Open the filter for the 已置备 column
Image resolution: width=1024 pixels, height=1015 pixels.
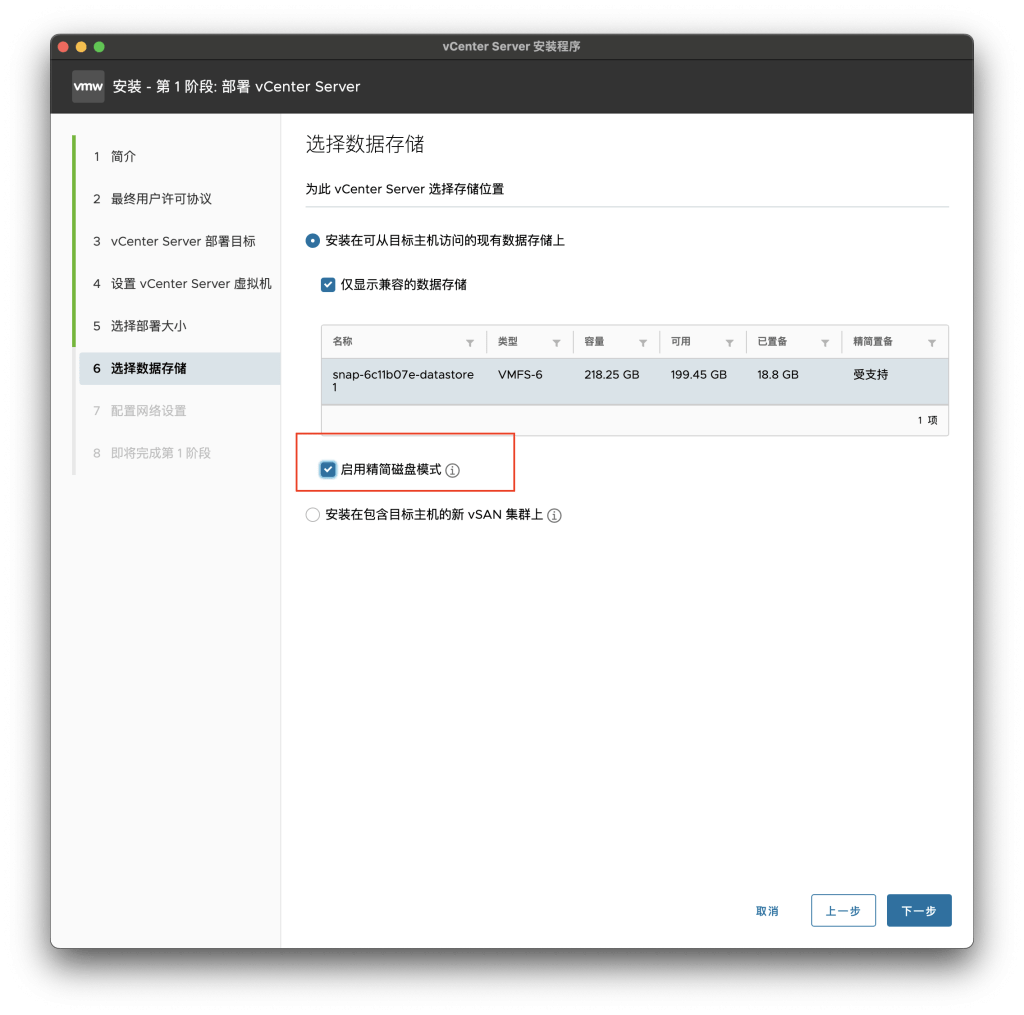825,343
